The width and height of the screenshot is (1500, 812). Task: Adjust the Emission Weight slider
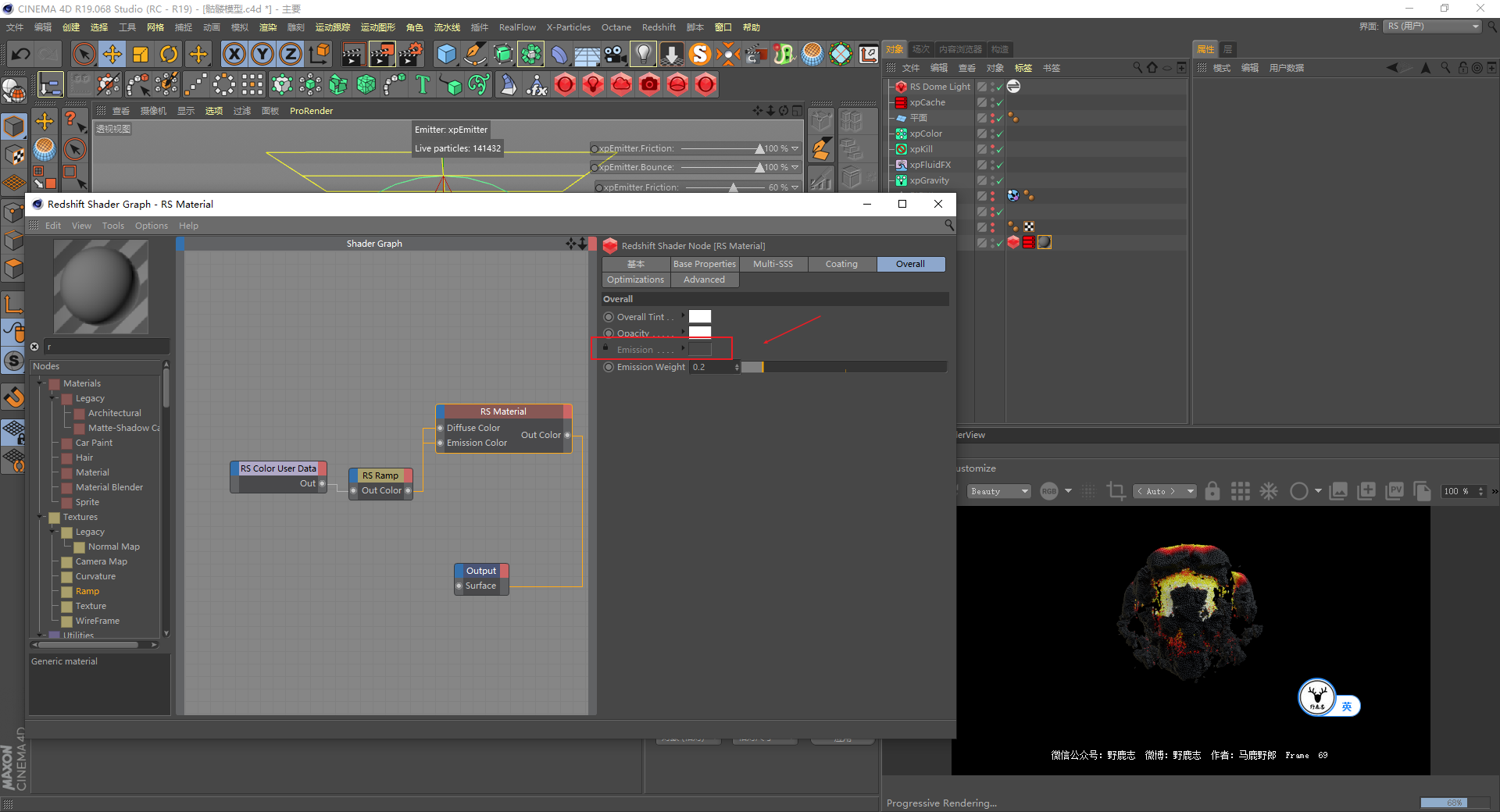point(844,367)
